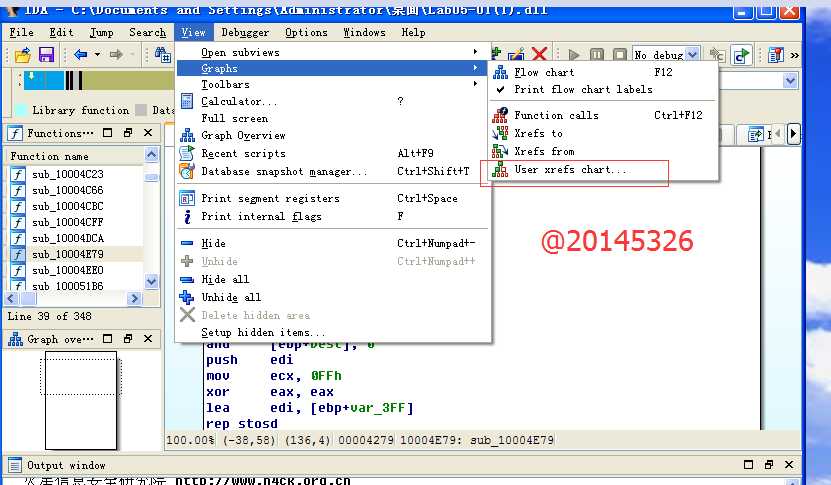
Task: Click the graph overview thumbnail
Action: 81,401
